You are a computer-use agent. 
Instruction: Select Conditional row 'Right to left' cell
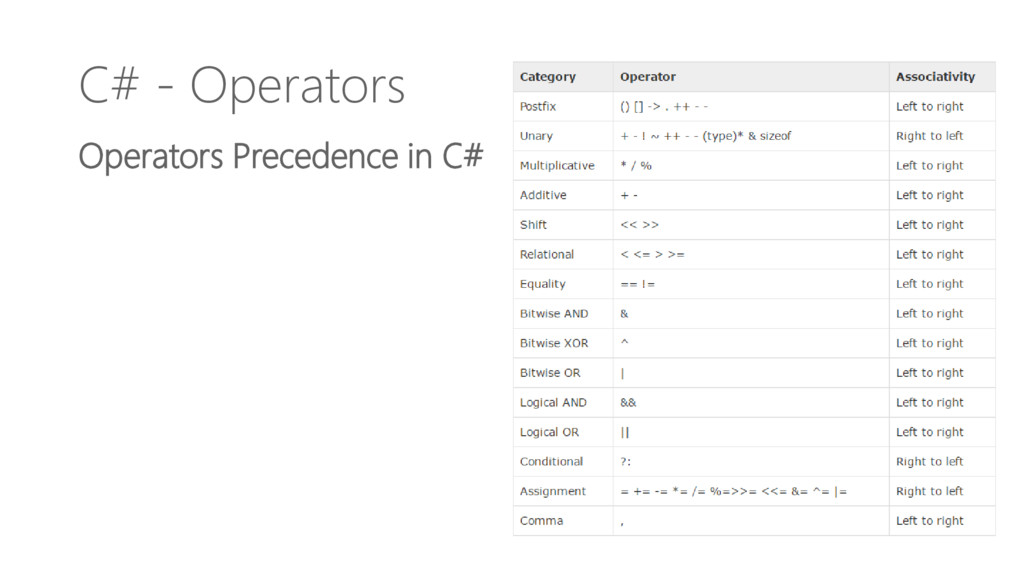click(942, 462)
